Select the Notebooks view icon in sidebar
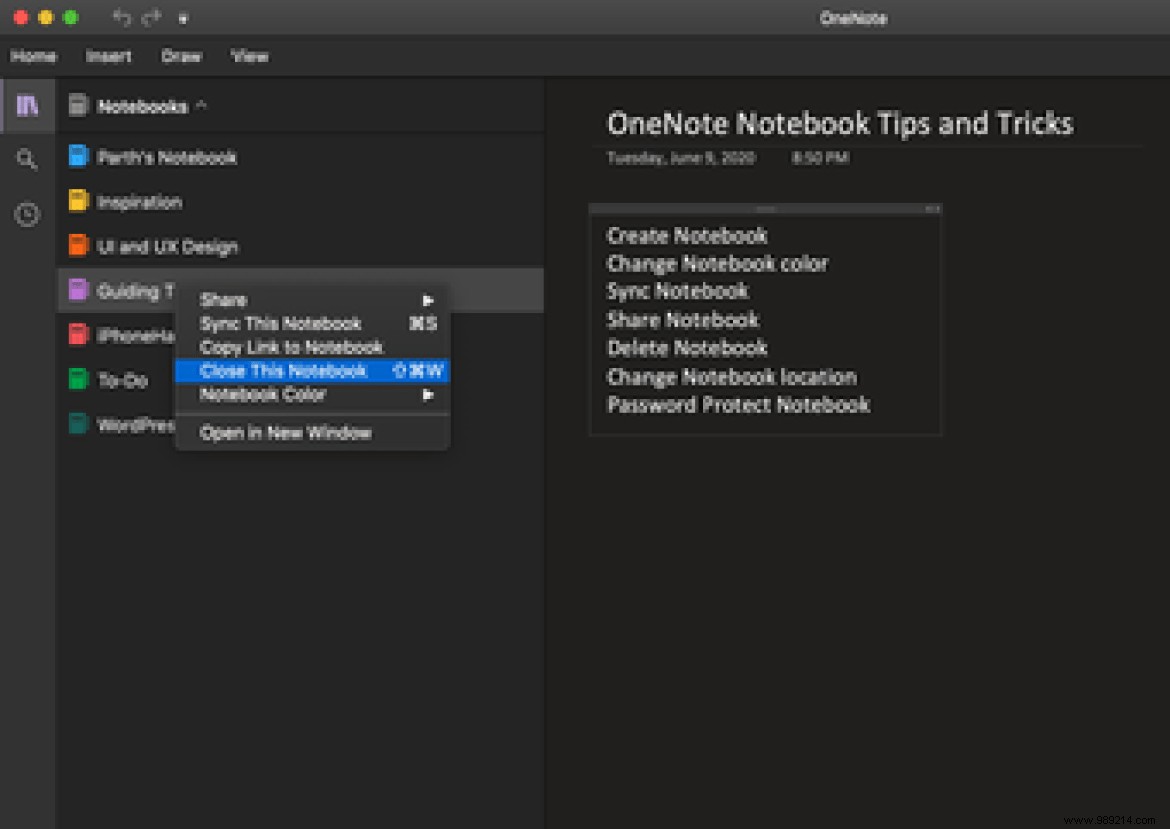Viewport: 1170px width, 829px height. click(x=27, y=105)
